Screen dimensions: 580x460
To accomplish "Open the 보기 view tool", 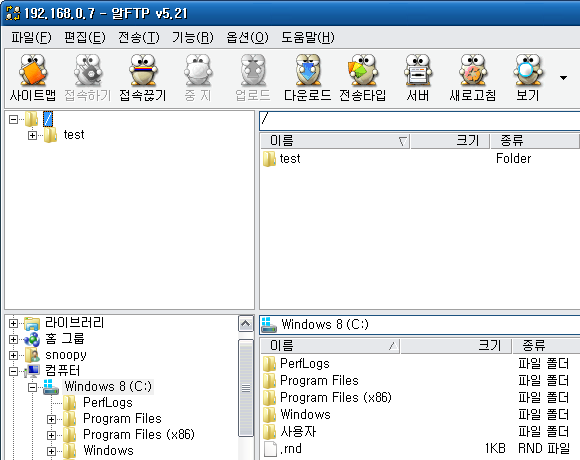I will click(528, 78).
